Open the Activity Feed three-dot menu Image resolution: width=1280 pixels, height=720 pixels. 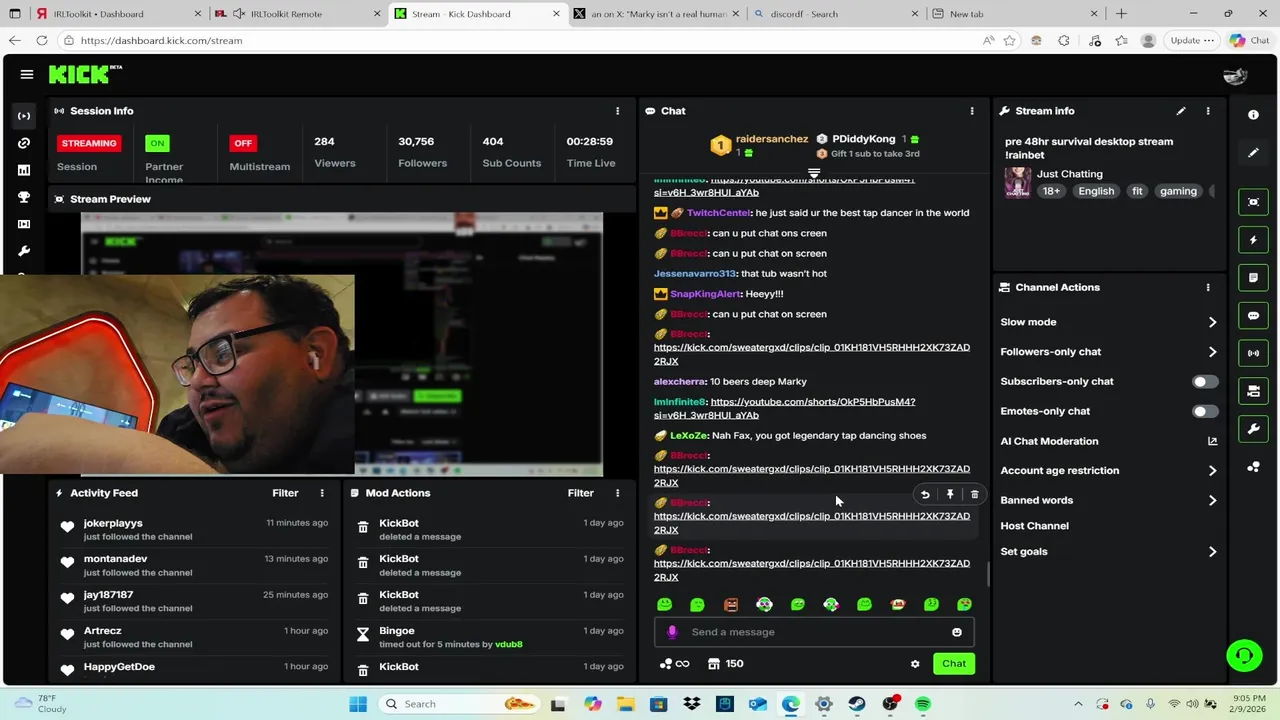point(321,493)
